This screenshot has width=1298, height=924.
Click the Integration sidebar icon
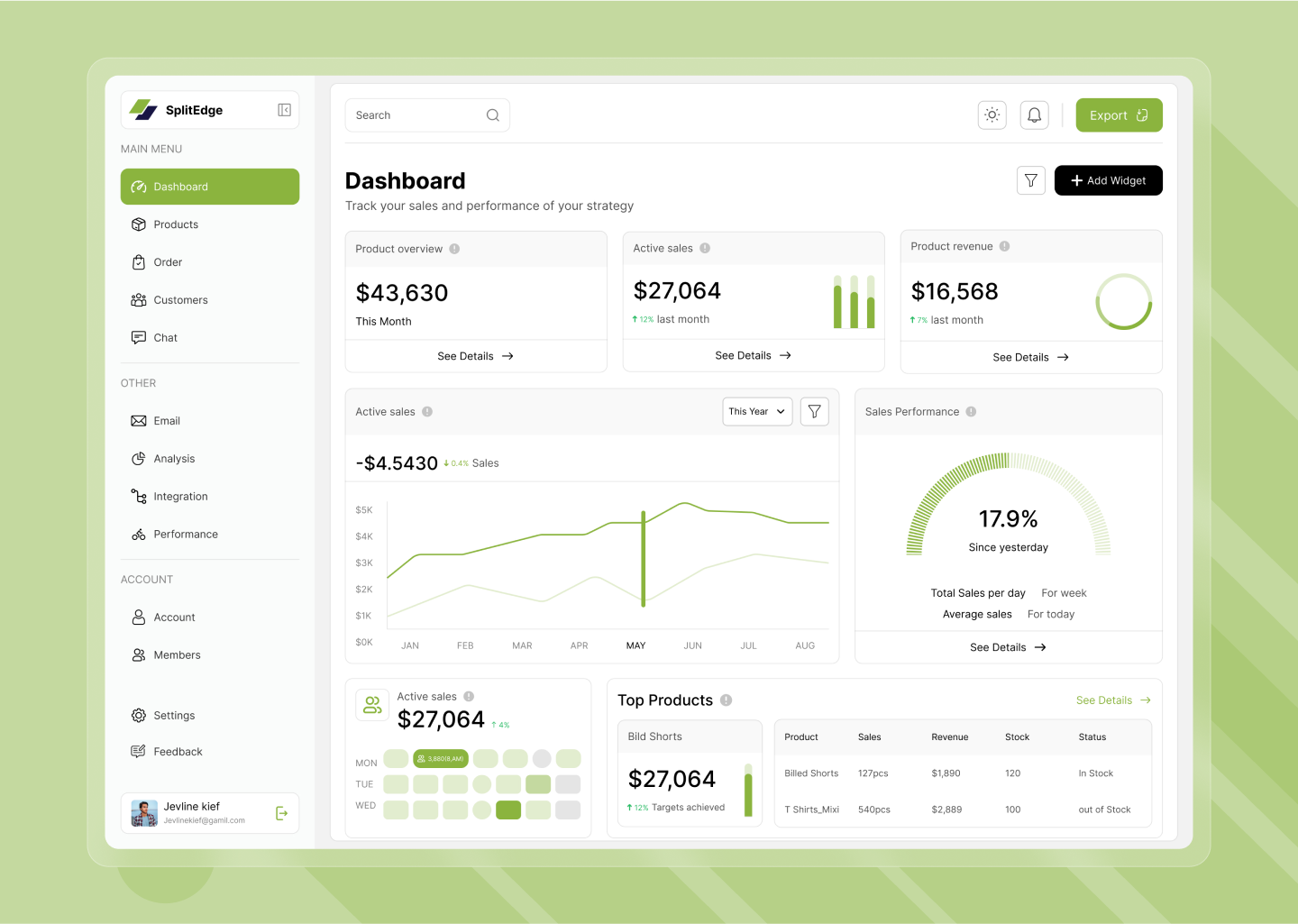pyautogui.click(x=139, y=496)
